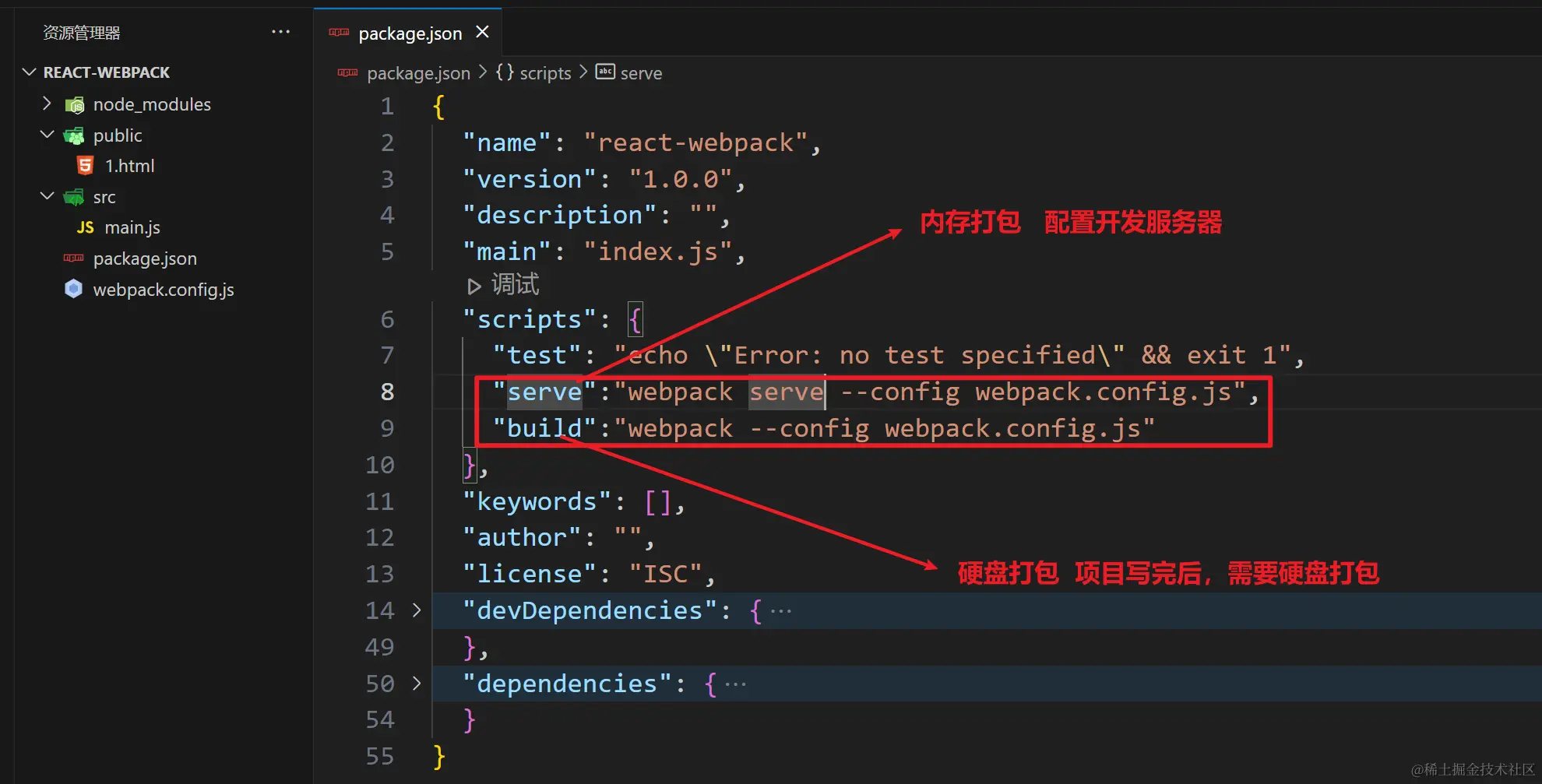1542x784 pixels.
Task: Click line number 8 in the gutter
Action: (387, 392)
